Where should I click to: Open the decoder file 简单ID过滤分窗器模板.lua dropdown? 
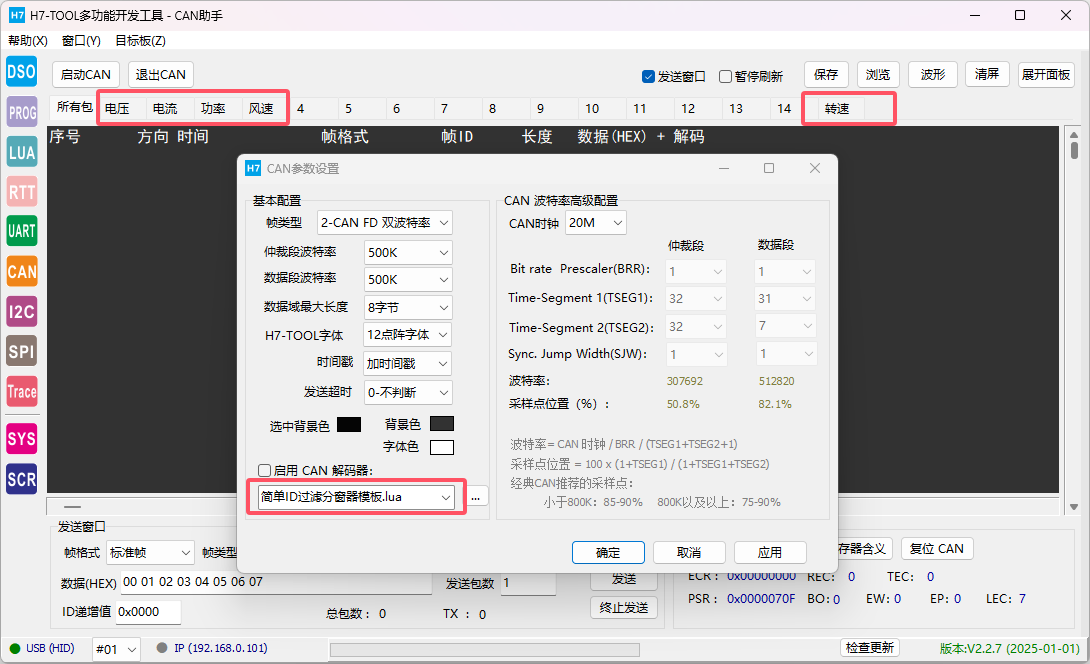click(357, 496)
